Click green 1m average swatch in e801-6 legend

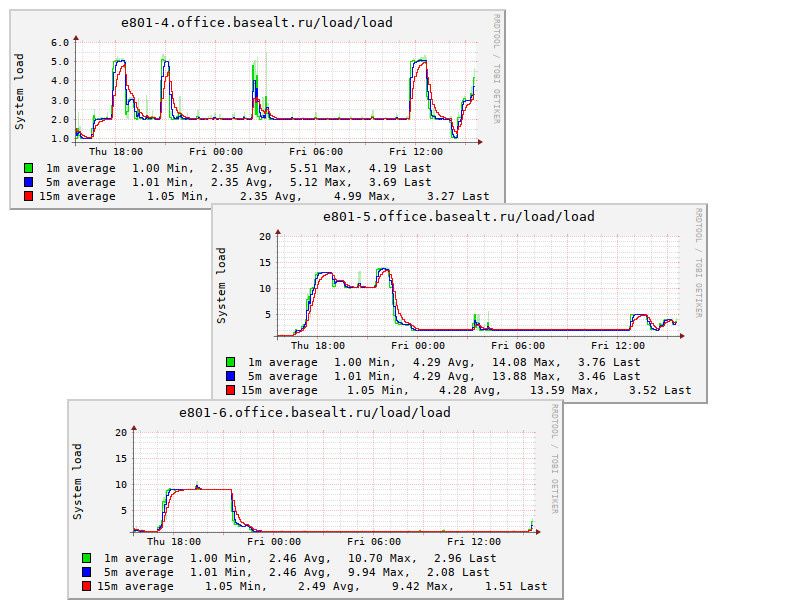[87, 558]
